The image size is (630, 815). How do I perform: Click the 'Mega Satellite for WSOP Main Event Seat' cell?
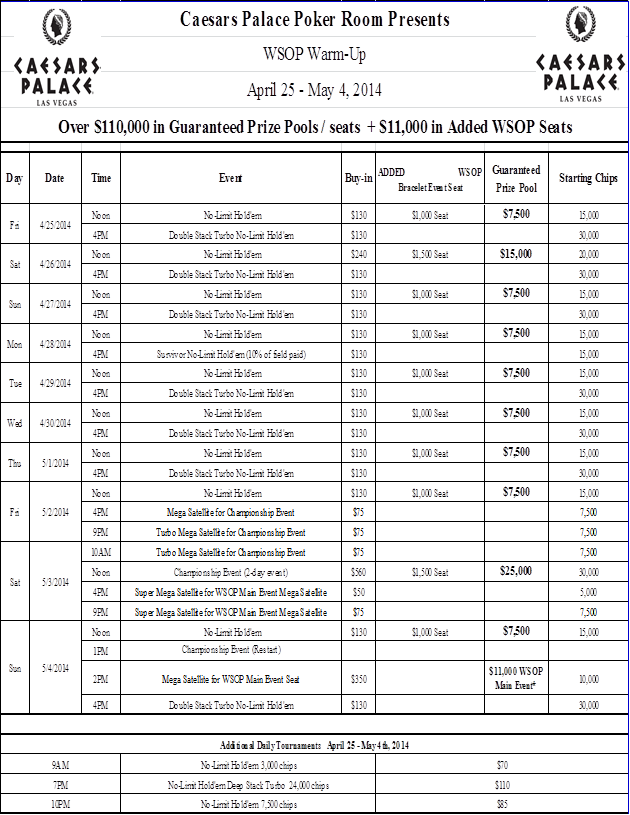(x=230, y=679)
